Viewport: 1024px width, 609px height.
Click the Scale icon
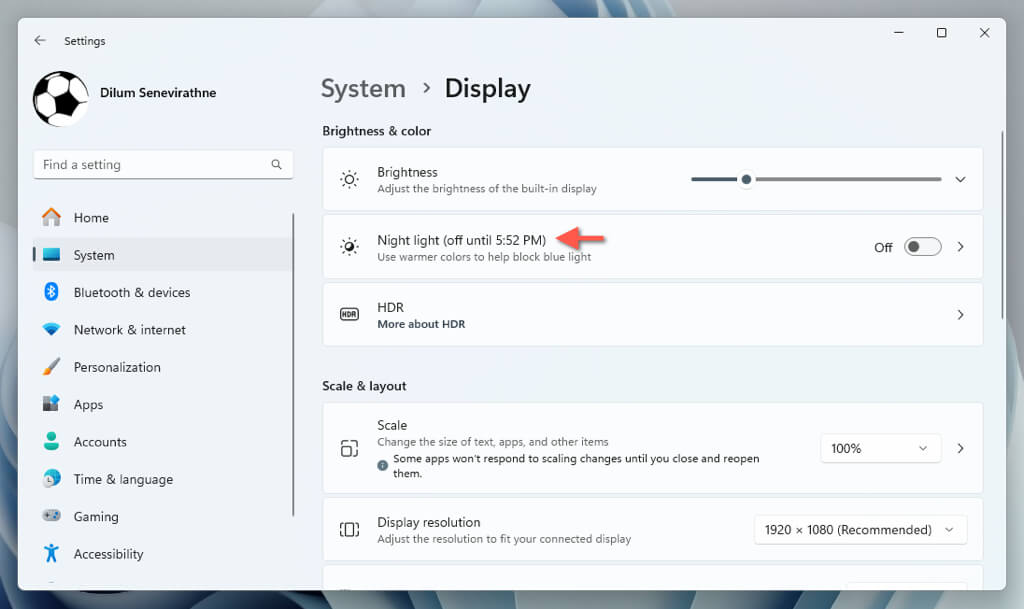click(x=349, y=448)
